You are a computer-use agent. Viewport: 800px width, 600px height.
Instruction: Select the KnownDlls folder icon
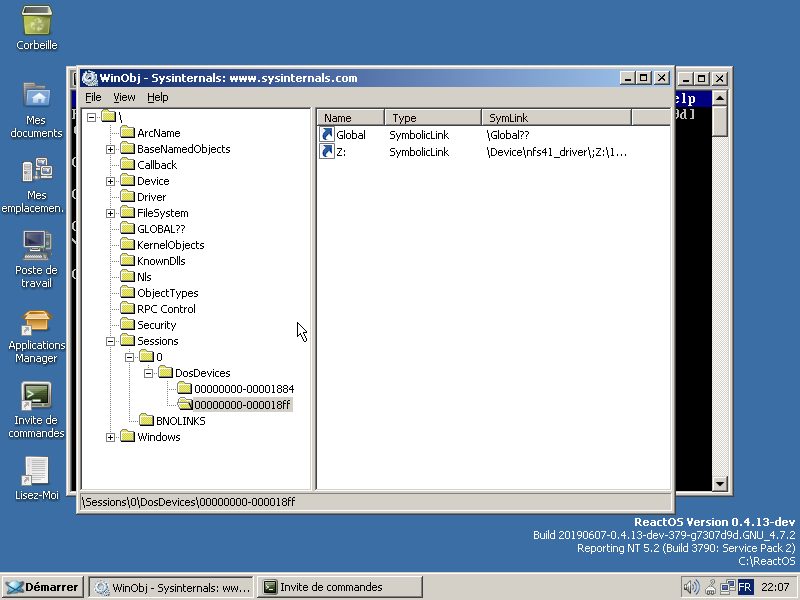pos(127,261)
